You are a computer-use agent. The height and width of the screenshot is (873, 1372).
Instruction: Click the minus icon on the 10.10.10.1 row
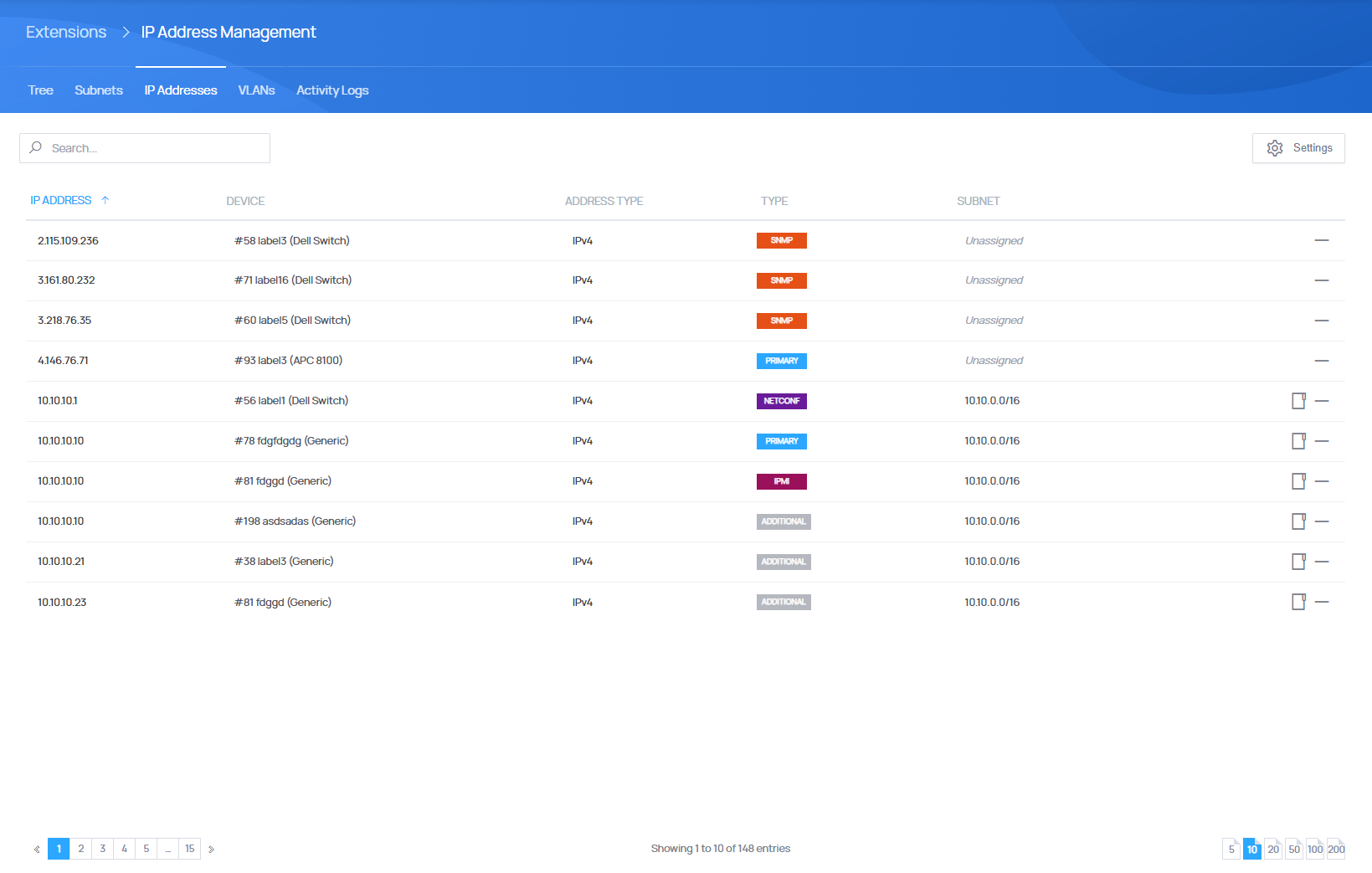(1322, 401)
